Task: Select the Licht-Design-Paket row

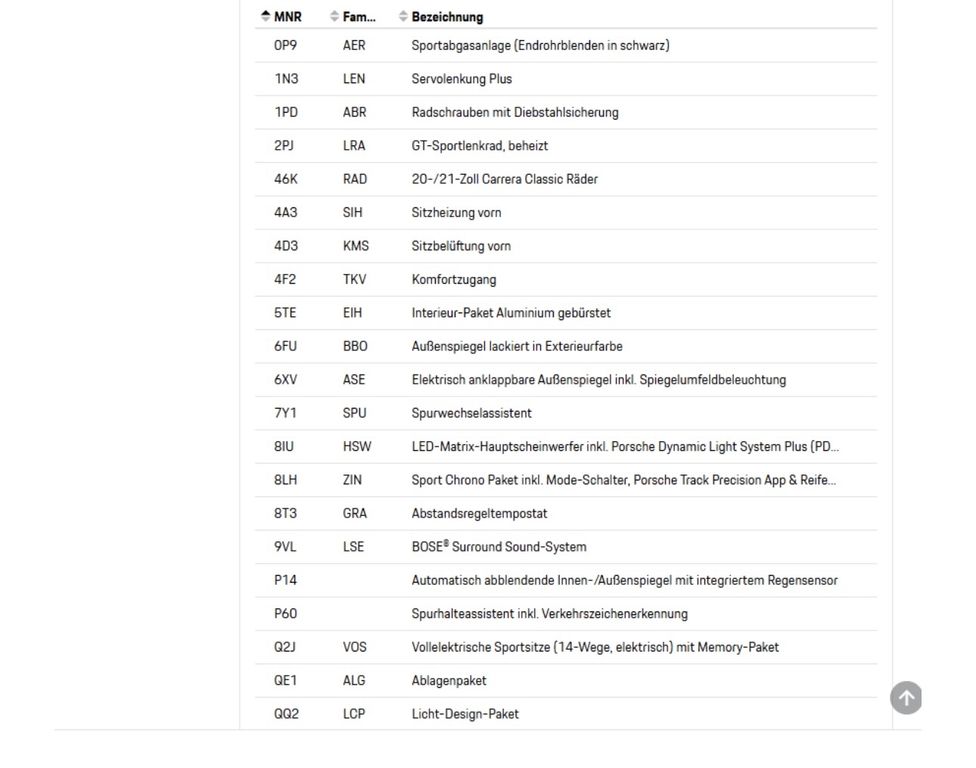Action: 566,714
